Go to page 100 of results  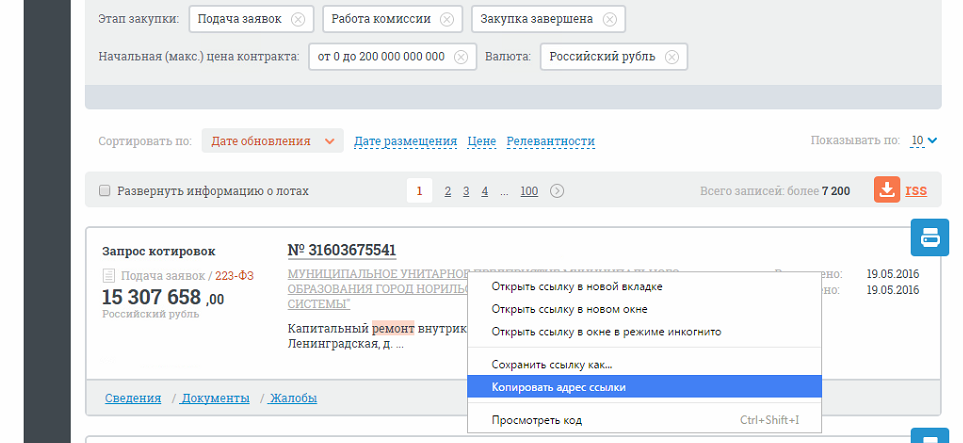click(x=529, y=191)
